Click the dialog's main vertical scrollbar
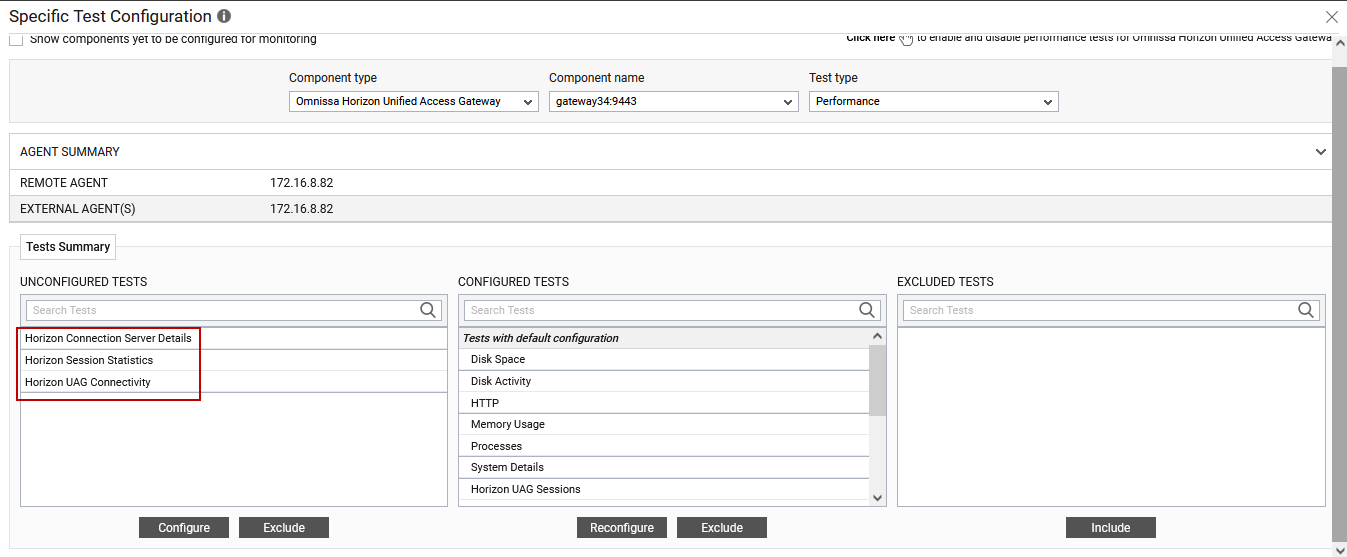This screenshot has height=557, width=1347. point(1339,303)
